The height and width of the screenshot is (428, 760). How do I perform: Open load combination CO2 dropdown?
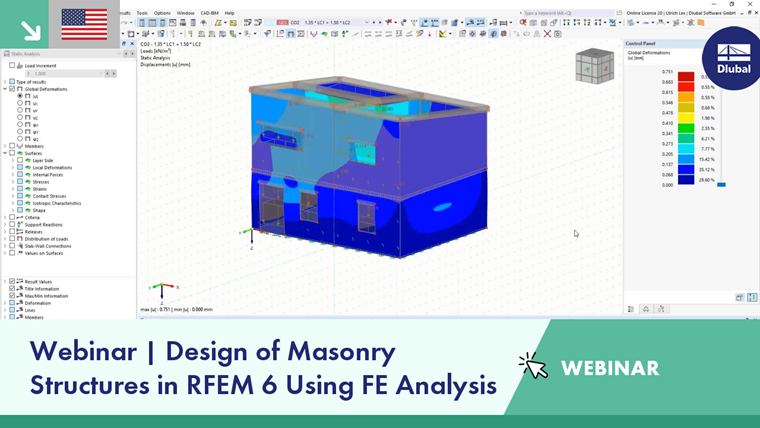366,22
